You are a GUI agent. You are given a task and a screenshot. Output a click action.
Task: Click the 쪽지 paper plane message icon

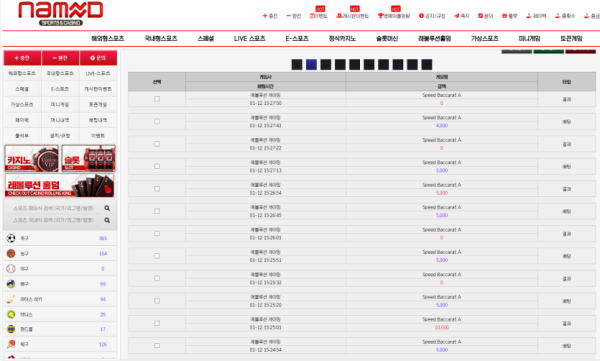(457, 16)
